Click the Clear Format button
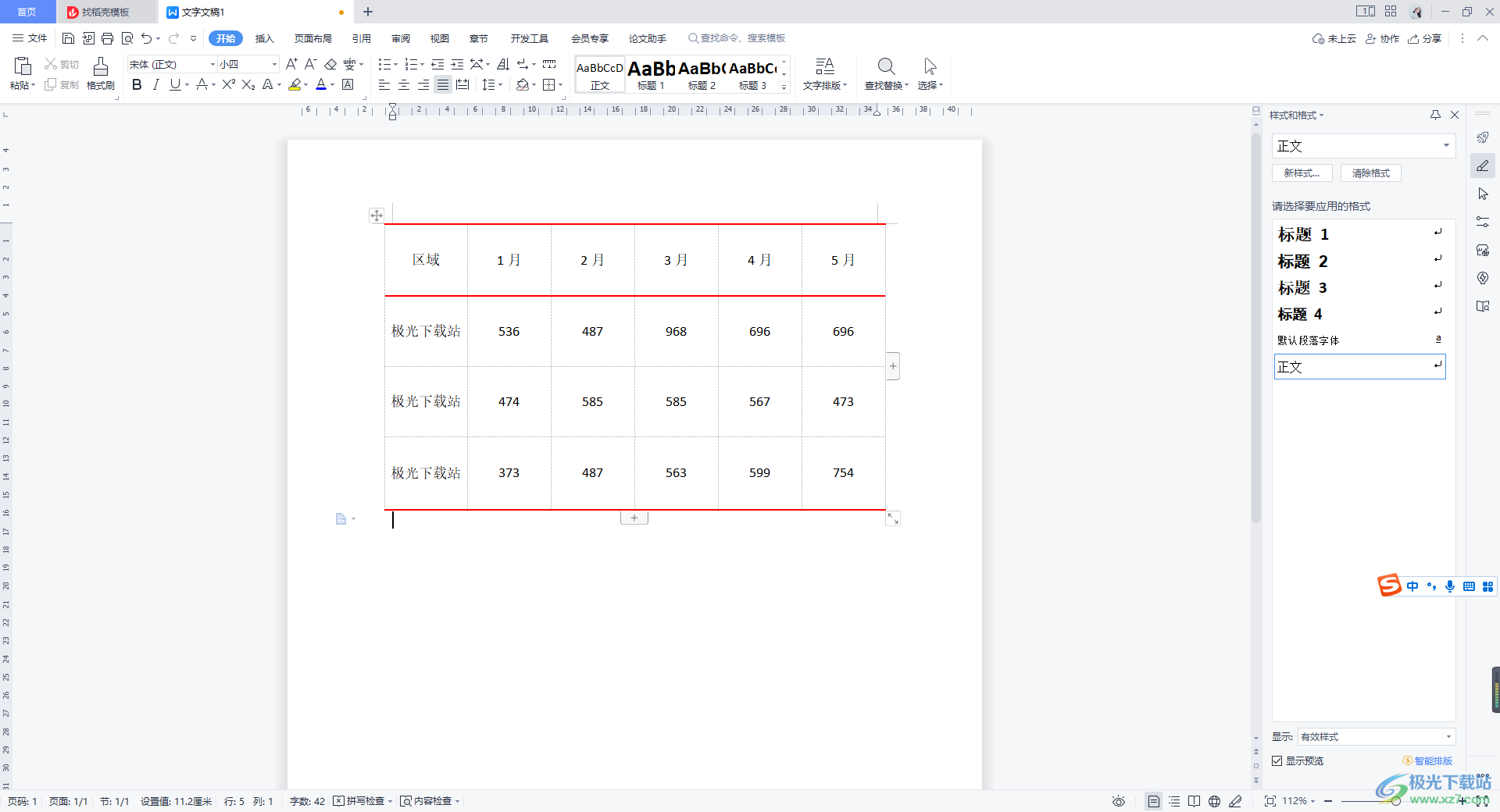Screen dimensions: 1500x812 [1371, 173]
